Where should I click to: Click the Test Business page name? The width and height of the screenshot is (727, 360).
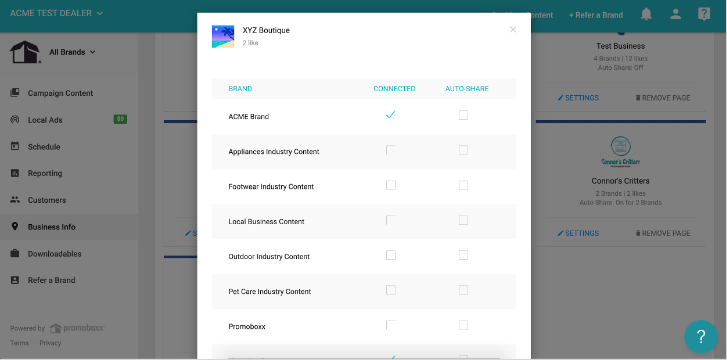coord(620,46)
